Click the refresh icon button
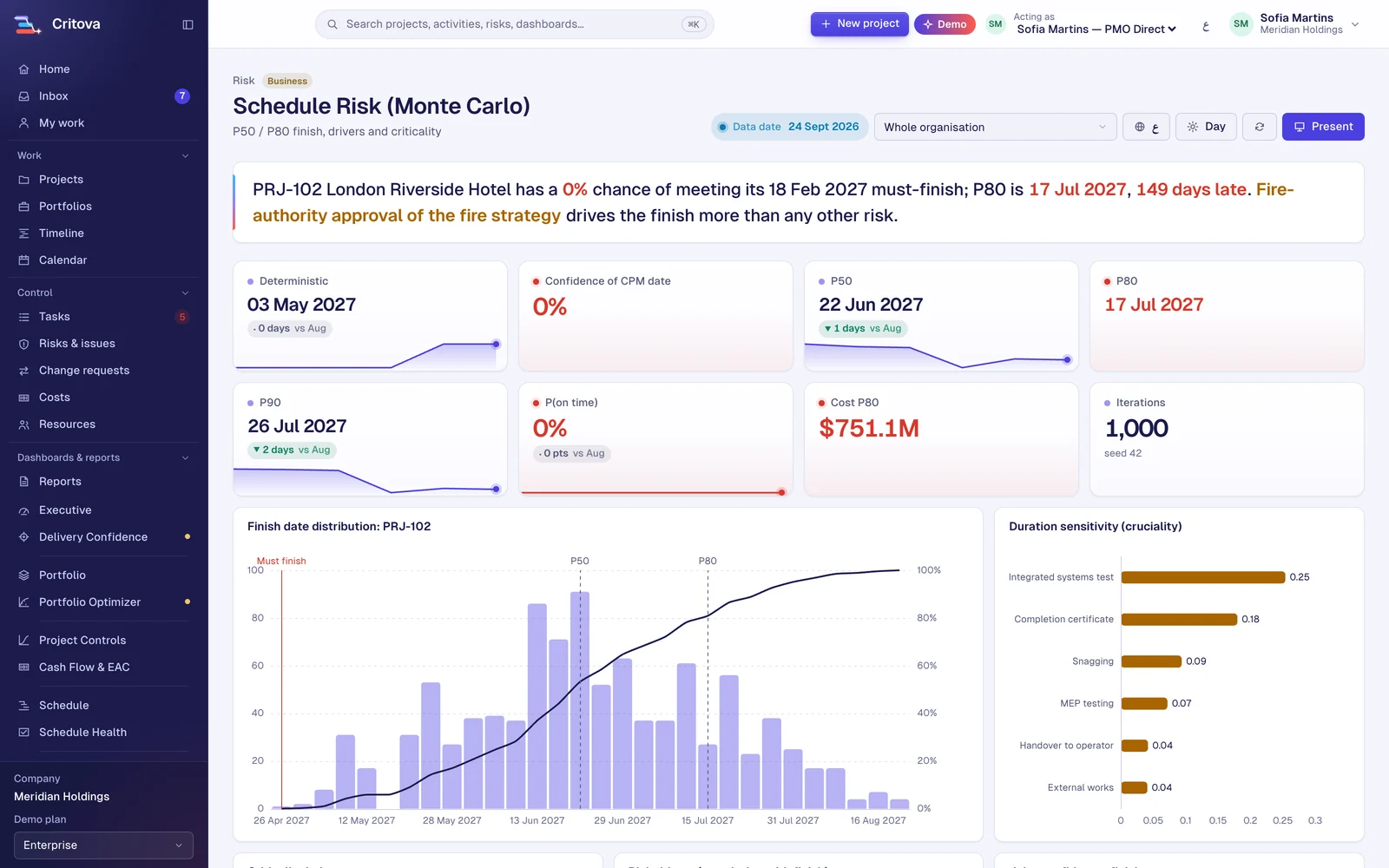1389x868 pixels. [1260, 127]
